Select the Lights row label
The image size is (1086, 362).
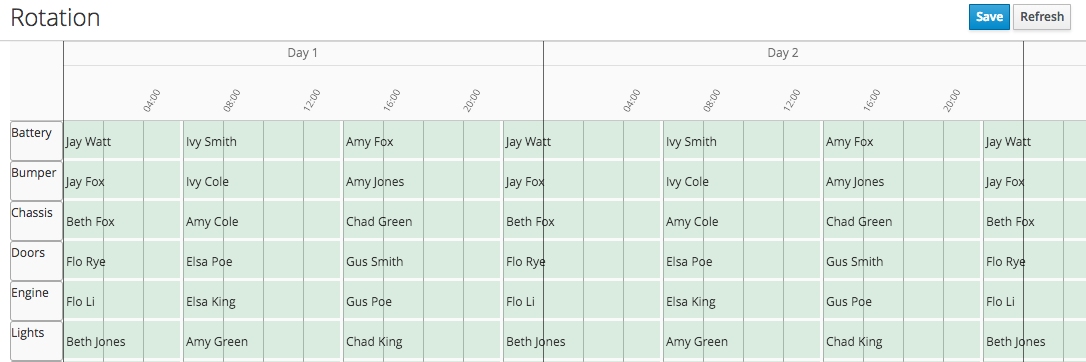(36, 341)
